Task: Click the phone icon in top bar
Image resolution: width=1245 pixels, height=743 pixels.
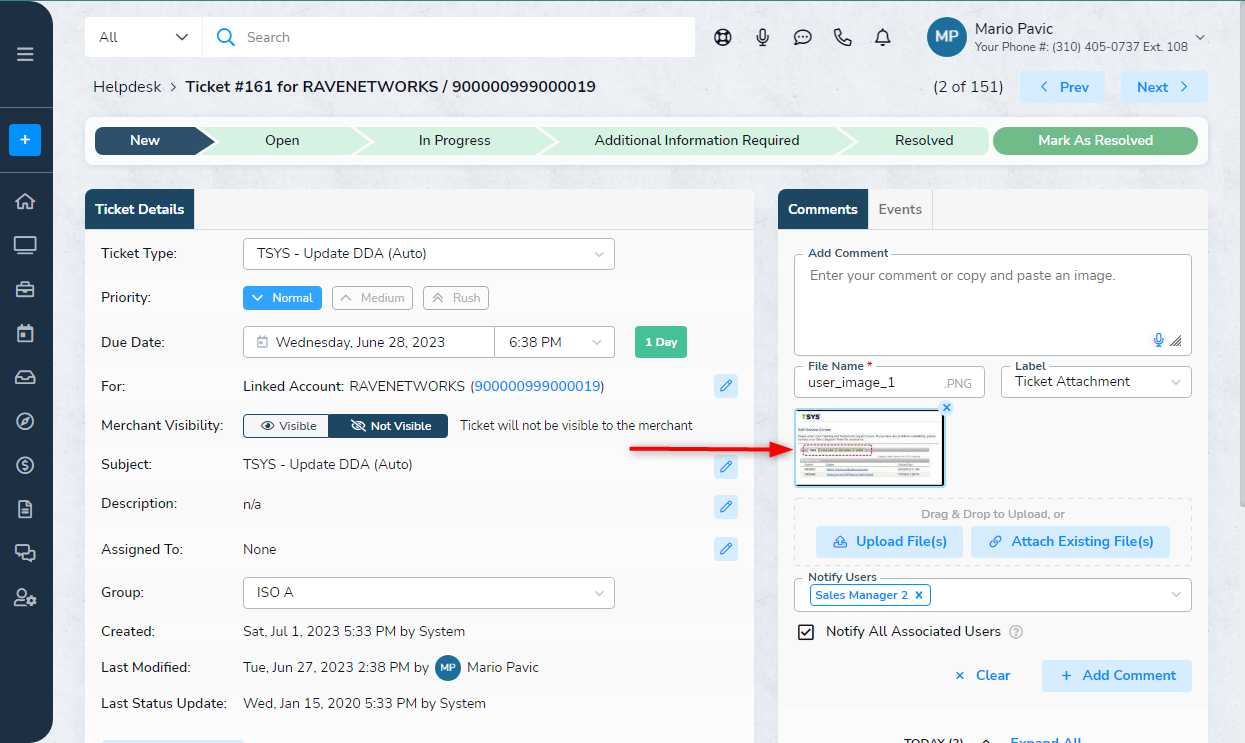Action: pyautogui.click(x=843, y=37)
